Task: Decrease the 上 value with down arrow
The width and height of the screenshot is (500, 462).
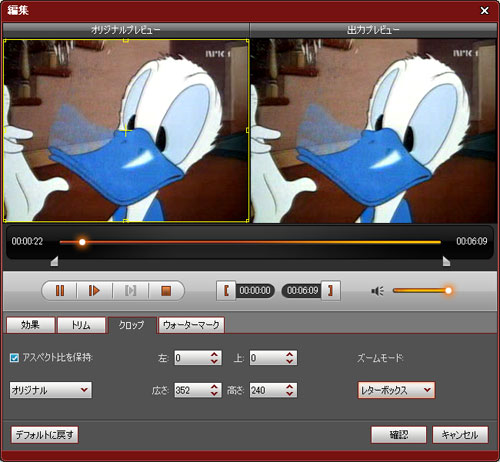Action: (x=290, y=361)
